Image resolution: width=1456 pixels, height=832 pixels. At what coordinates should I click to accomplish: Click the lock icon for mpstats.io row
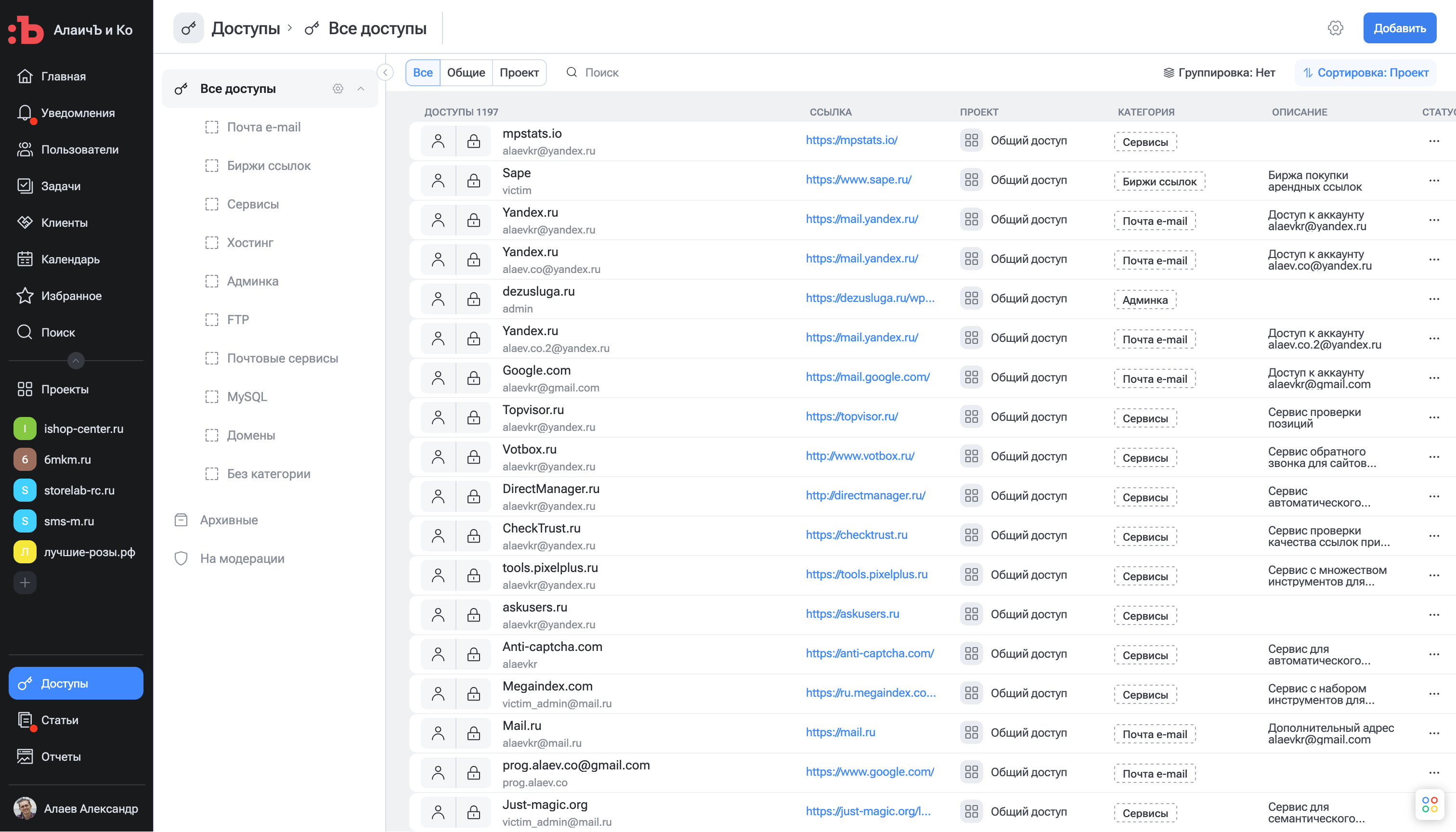pyautogui.click(x=474, y=141)
